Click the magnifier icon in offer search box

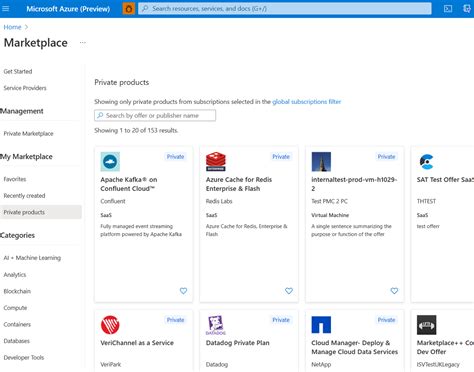tap(100, 115)
